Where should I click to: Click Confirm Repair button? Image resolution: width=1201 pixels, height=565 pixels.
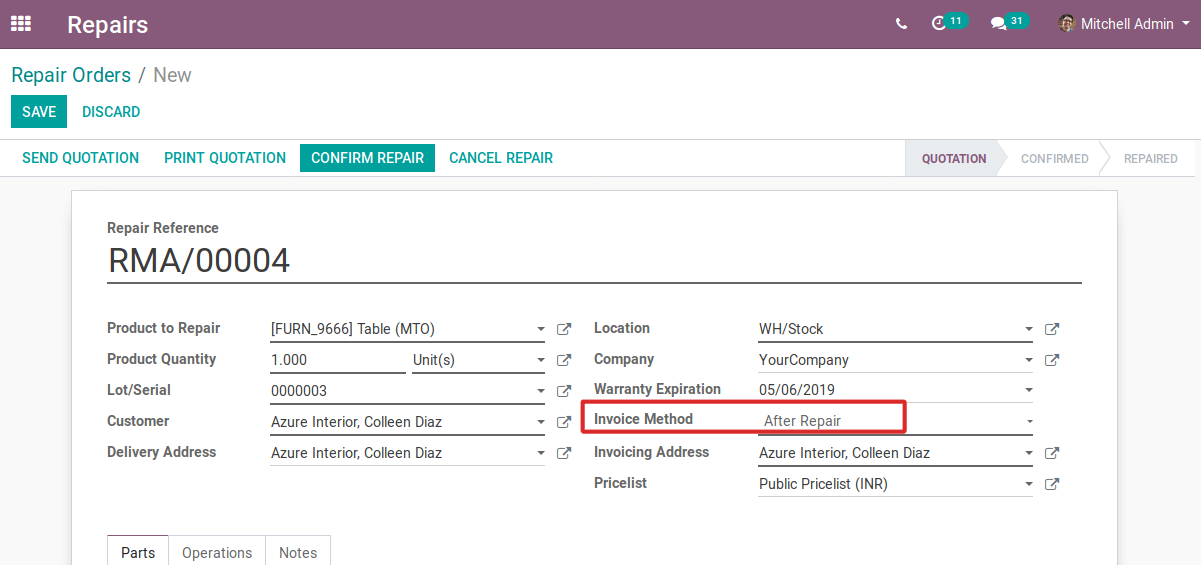[x=367, y=158]
